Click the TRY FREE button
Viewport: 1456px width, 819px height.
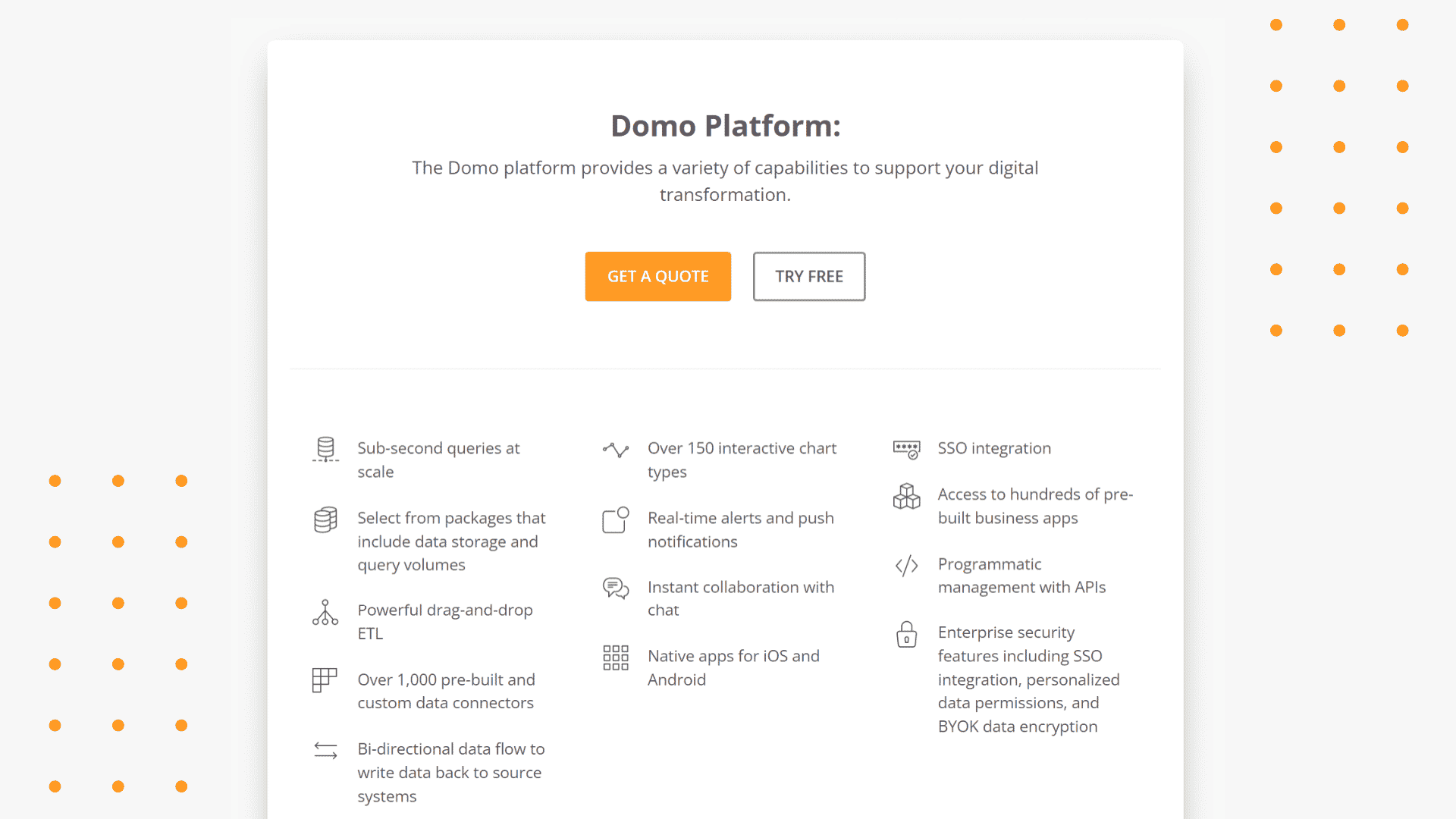pyautogui.click(x=809, y=276)
